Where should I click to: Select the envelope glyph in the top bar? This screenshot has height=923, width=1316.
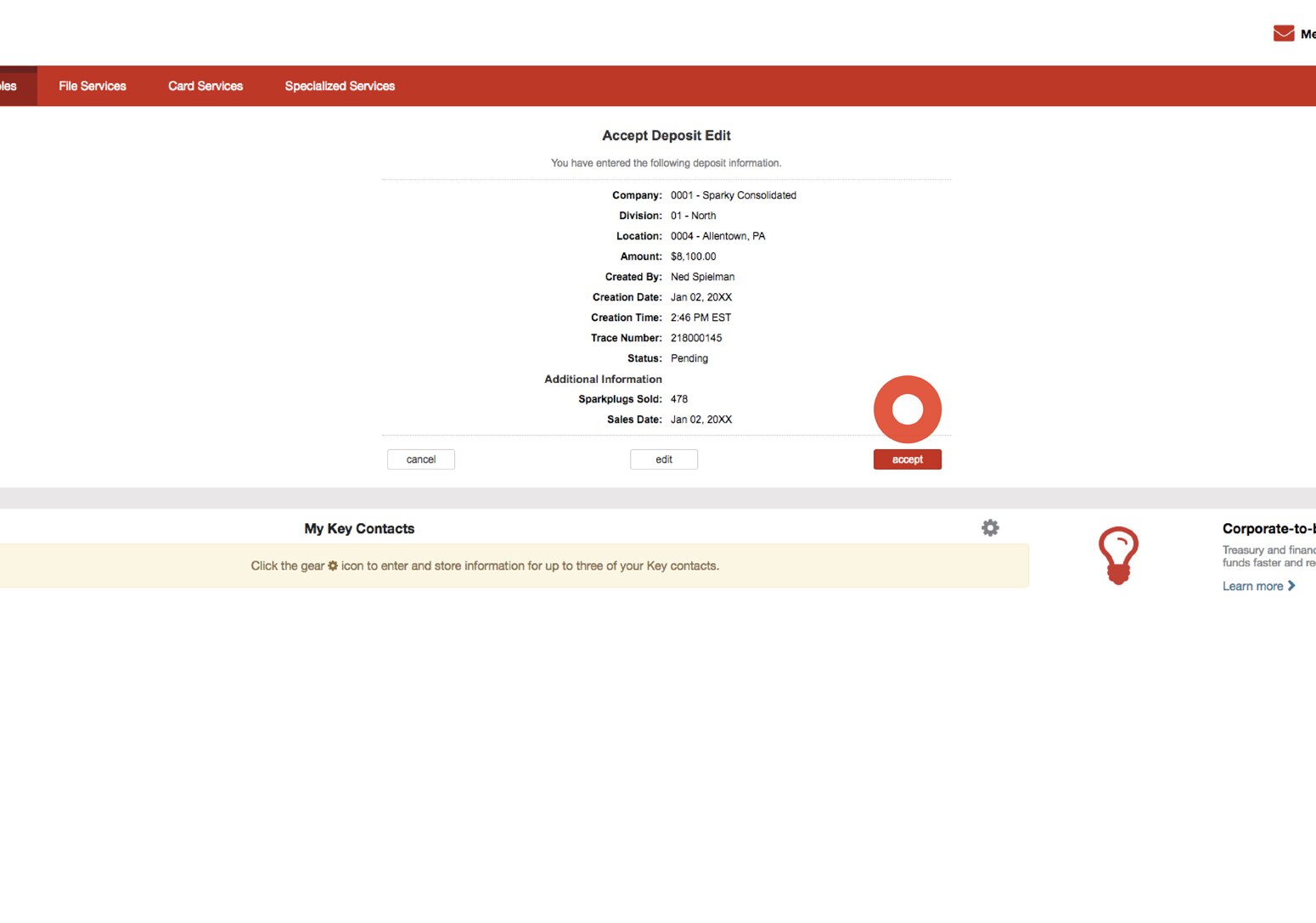[x=1282, y=32]
